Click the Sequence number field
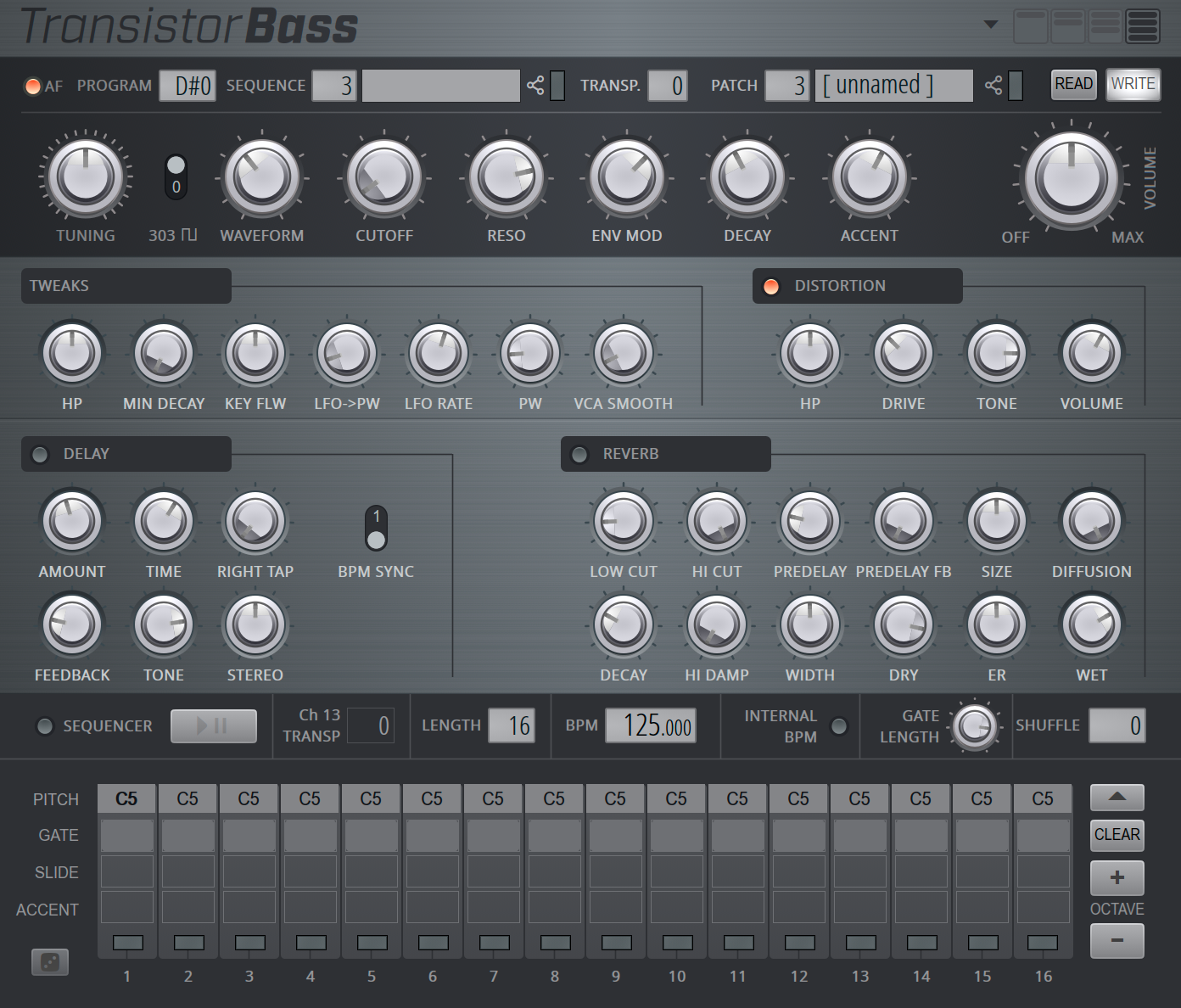 [x=335, y=86]
